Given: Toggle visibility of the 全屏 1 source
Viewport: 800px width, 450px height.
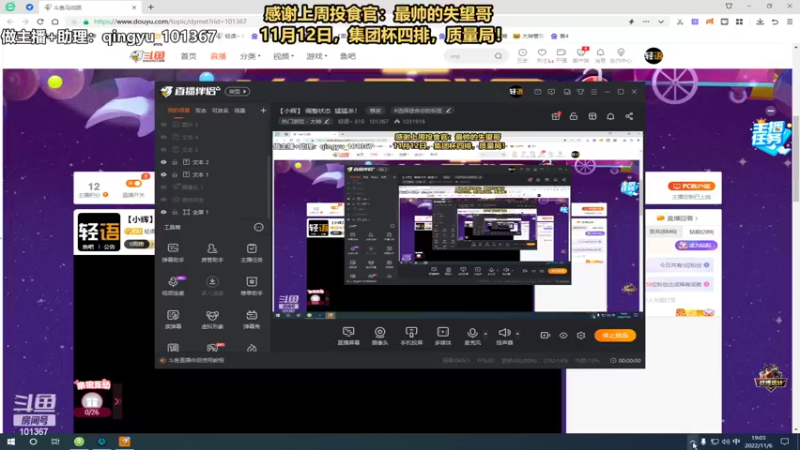Looking at the screenshot, I should [164, 212].
